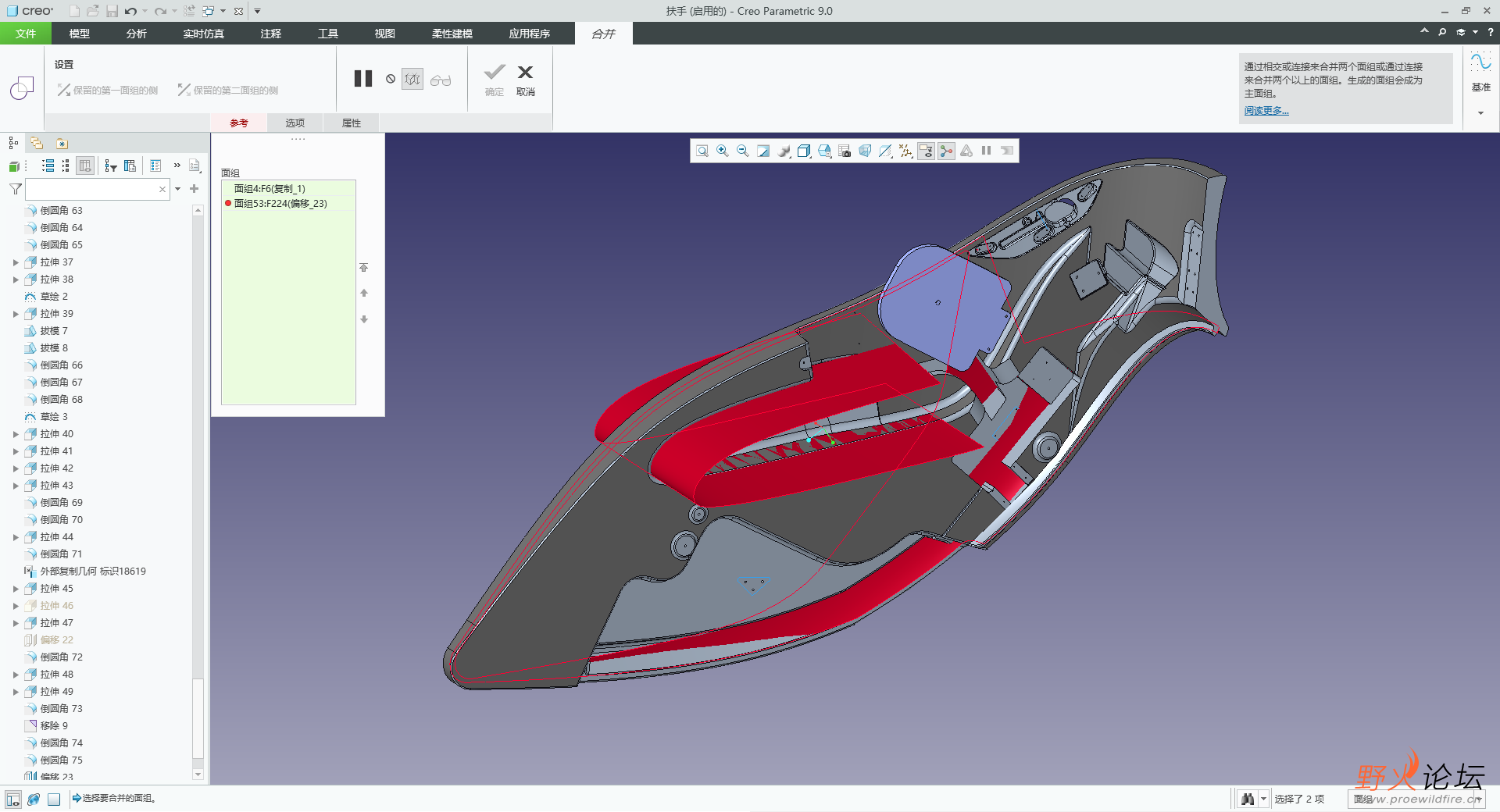The height and width of the screenshot is (812, 1500).
Task: Open the 文件 menu
Action: tap(26, 34)
